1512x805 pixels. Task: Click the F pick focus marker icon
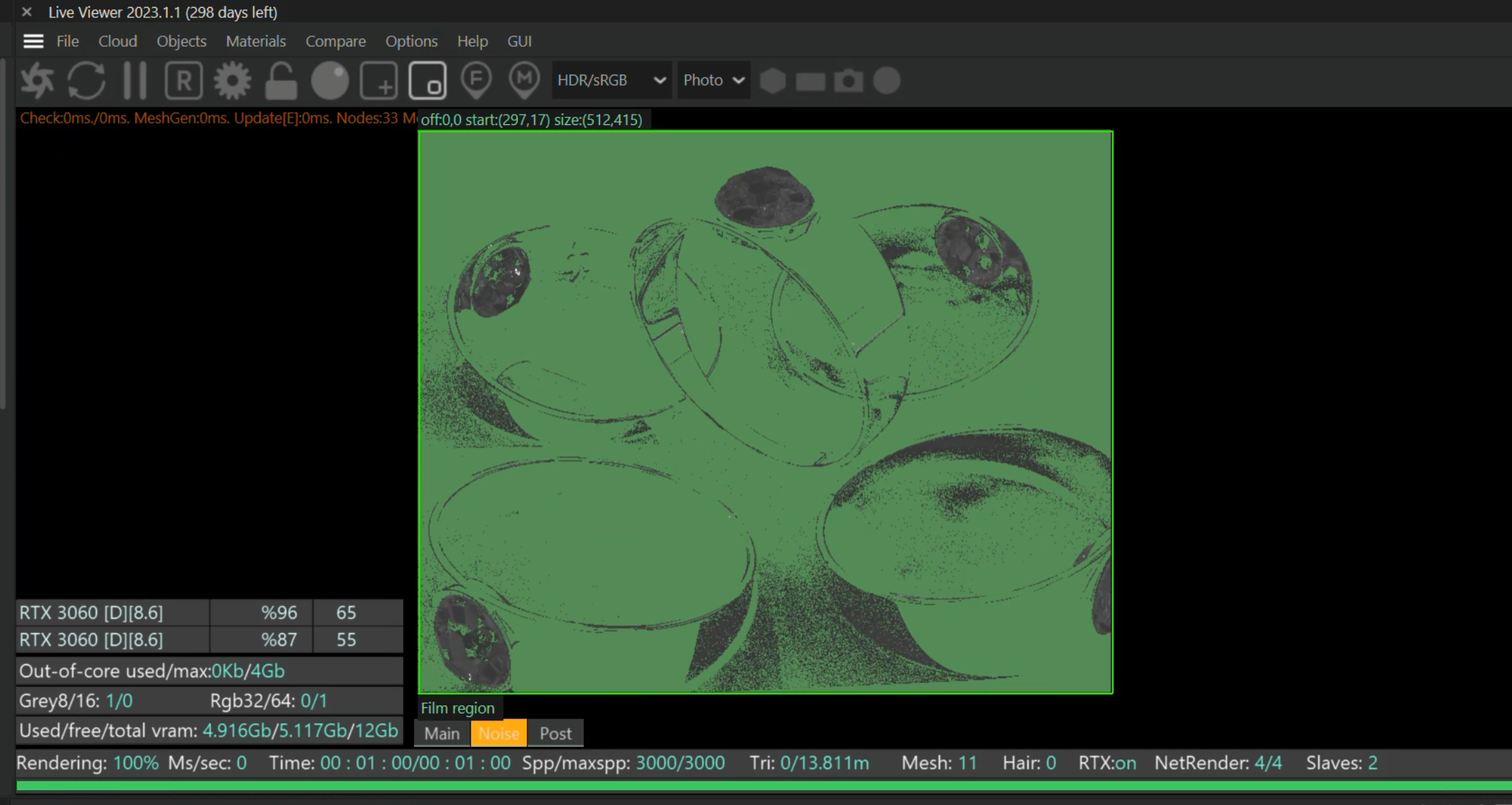coord(476,80)
